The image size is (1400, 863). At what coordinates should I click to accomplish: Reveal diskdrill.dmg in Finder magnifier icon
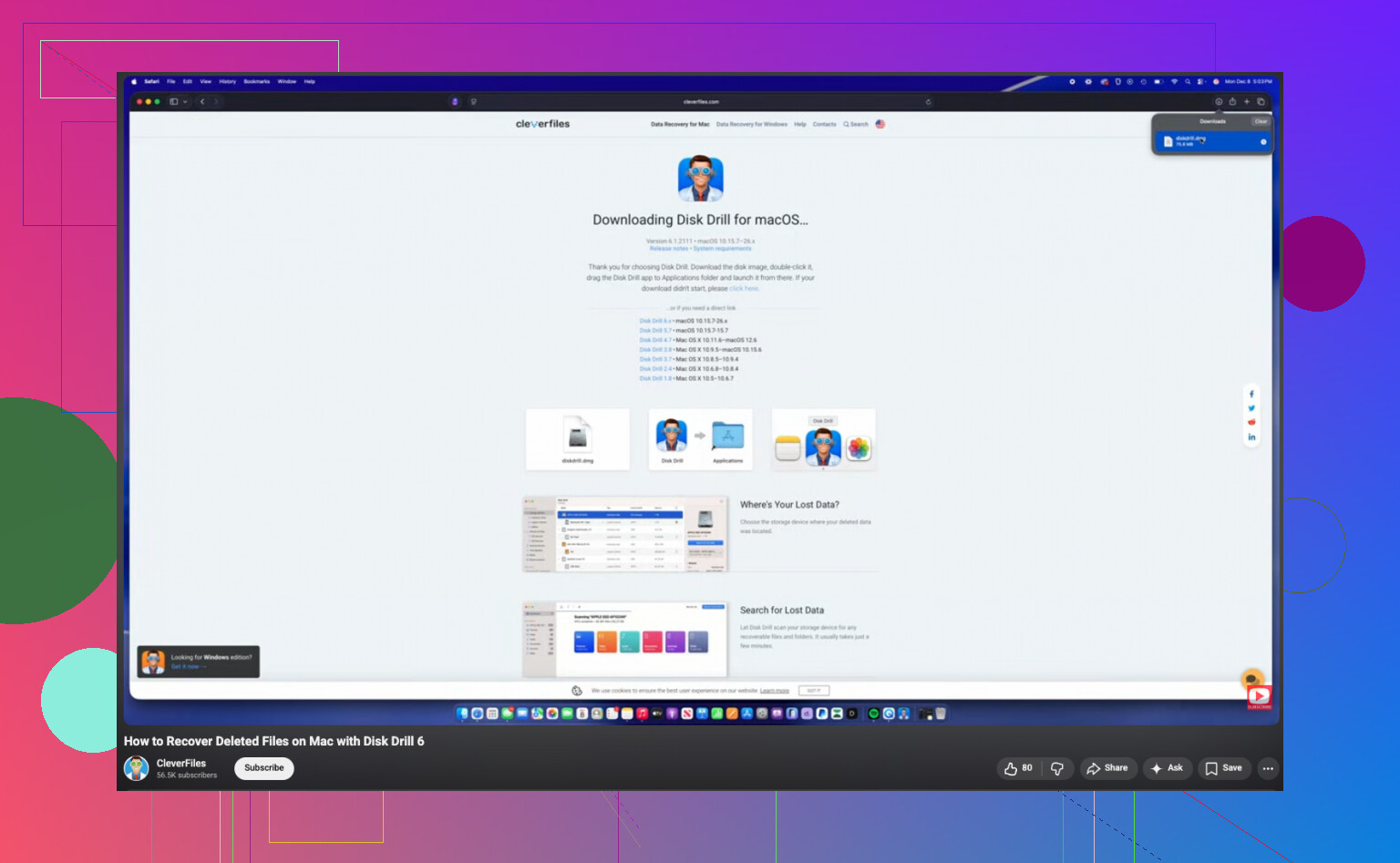point(1263,141)
